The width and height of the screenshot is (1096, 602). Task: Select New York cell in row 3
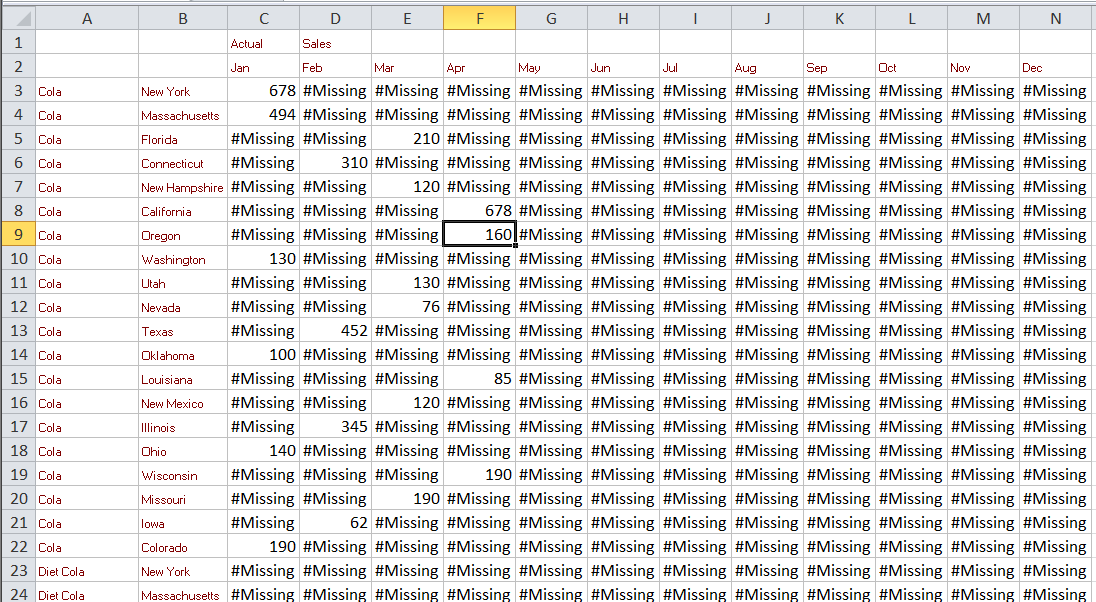(183, 91)
